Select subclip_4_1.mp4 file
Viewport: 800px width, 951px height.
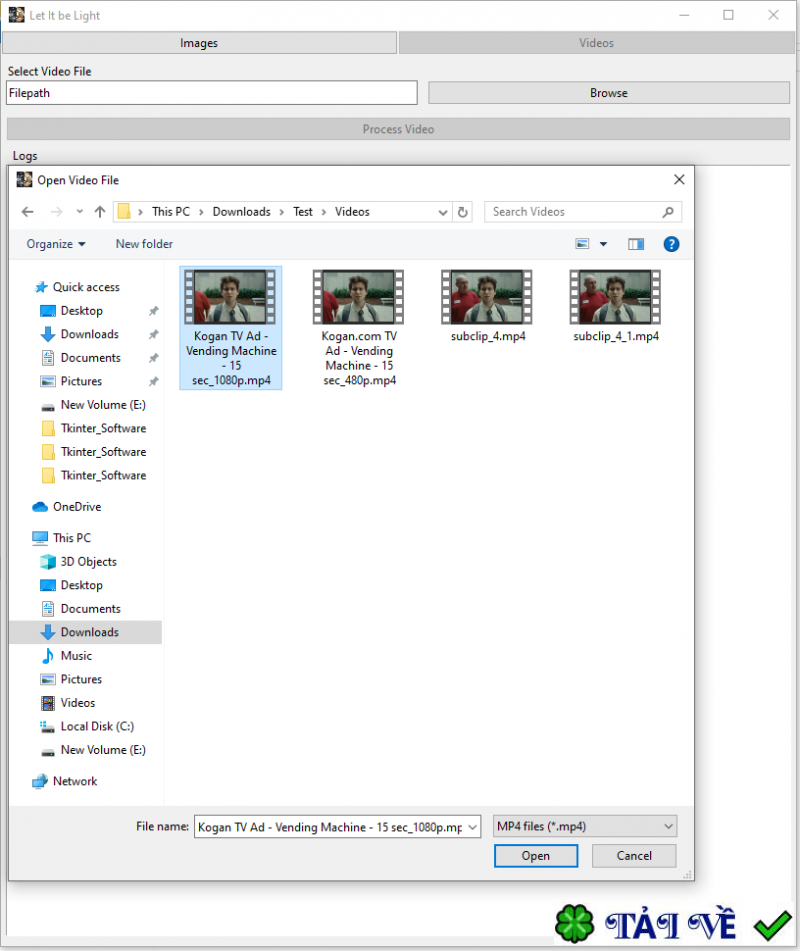pyautogui.click(x=616, y=307)
